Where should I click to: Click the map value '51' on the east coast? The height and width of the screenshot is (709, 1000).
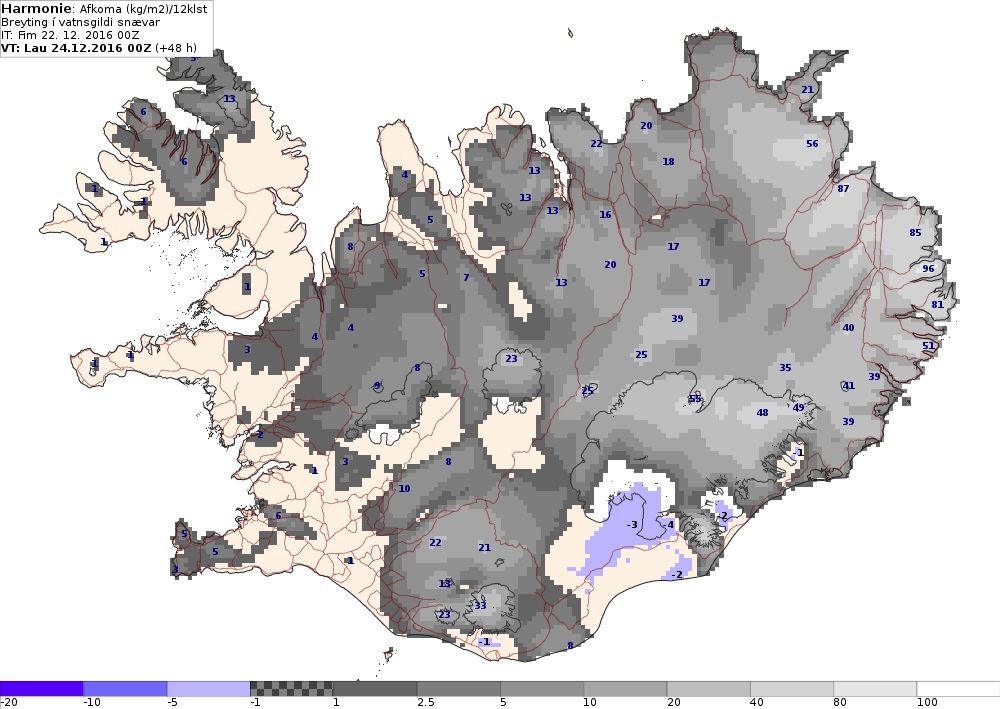coord(928,346)
